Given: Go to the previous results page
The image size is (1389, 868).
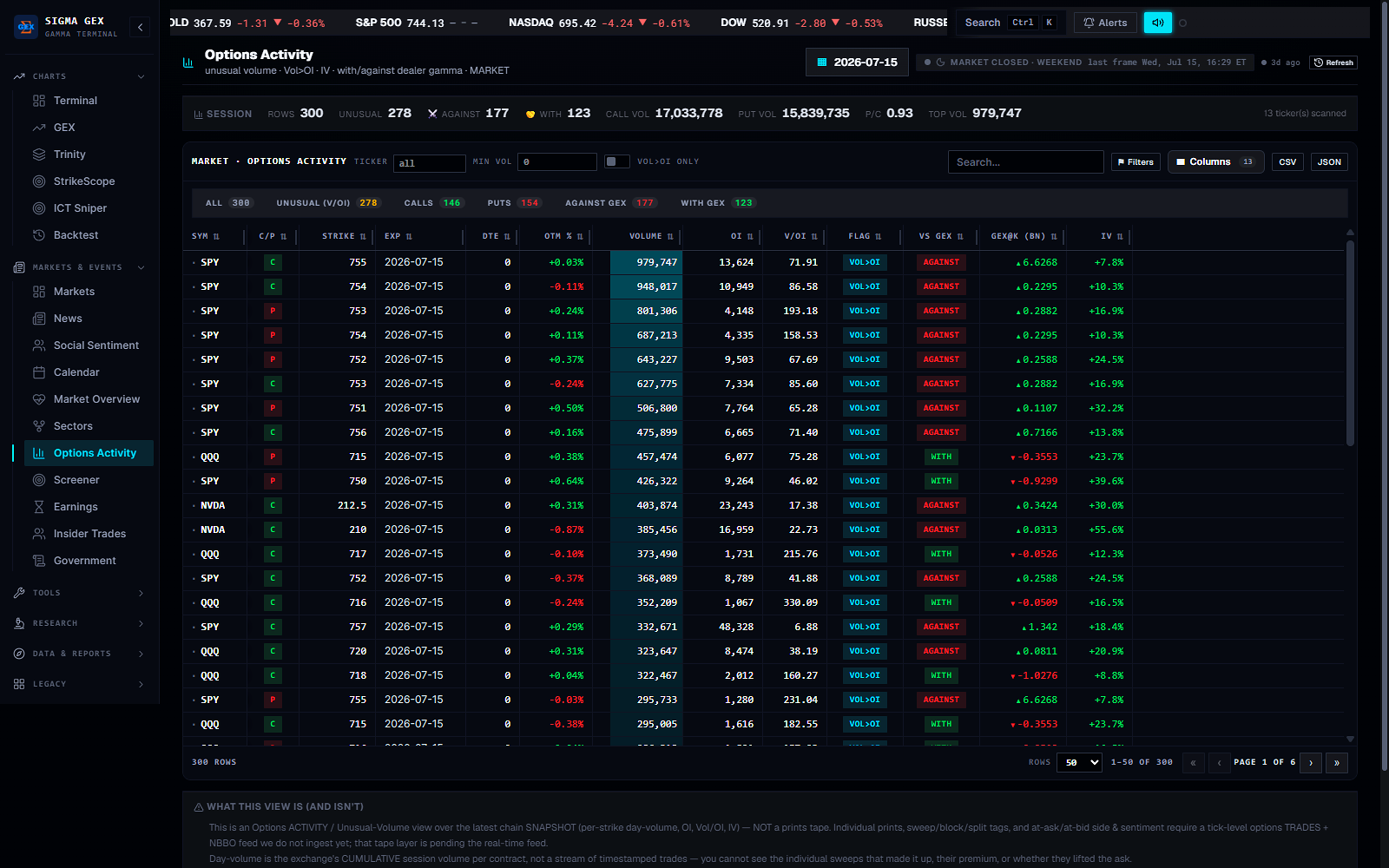Looking at the screenshot, I should point(1220,762).
